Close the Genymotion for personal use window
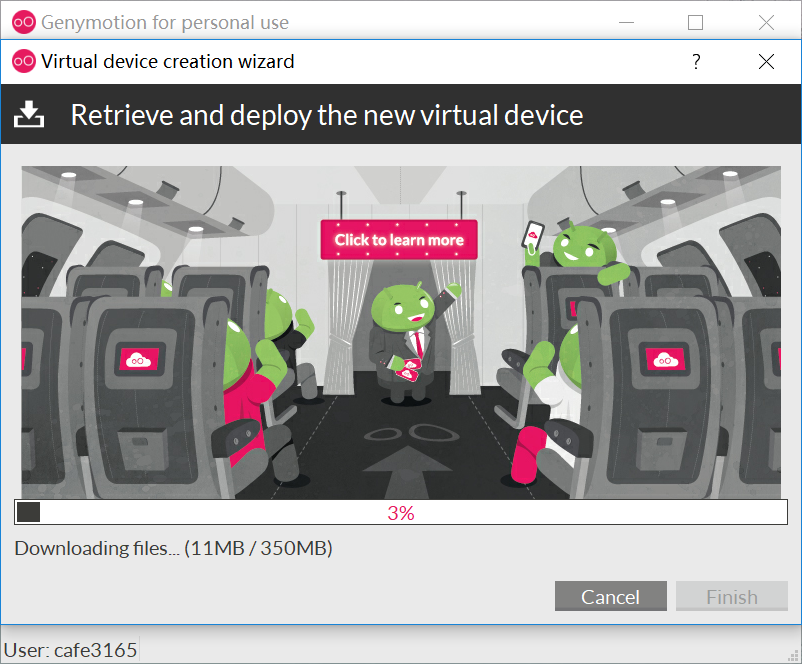Image resolution: width=802 pixels, height=664 pixels. [766, 23]
